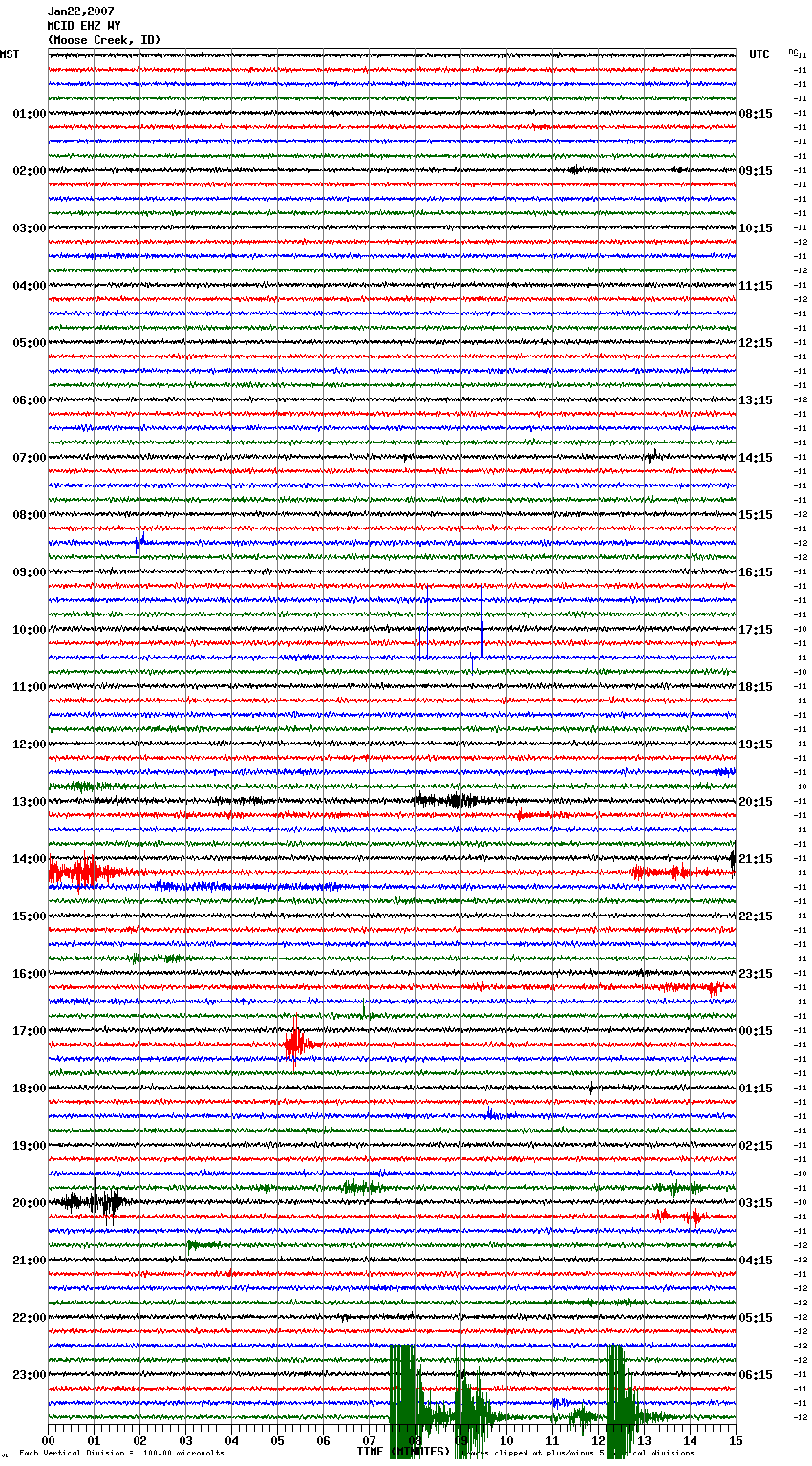Click the MST time zone header
The height and width of the screenshot is (1466, 812).
(x=10, y=54)
